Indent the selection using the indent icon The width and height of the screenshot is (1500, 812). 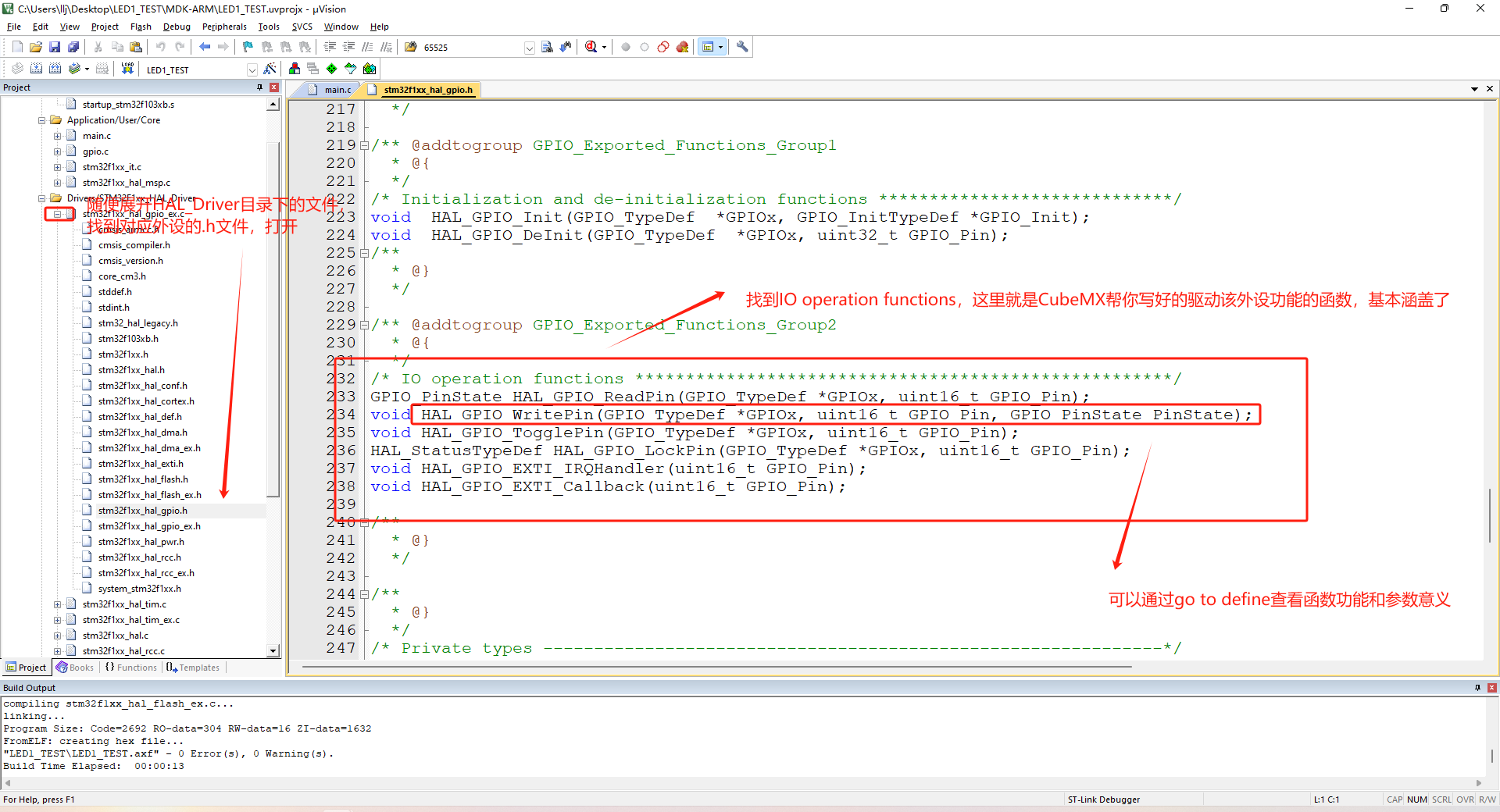click(x=330, y=47)
